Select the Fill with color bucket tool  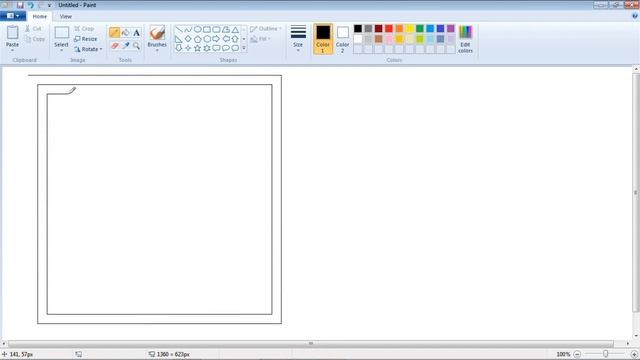click(x=125, y=32)
